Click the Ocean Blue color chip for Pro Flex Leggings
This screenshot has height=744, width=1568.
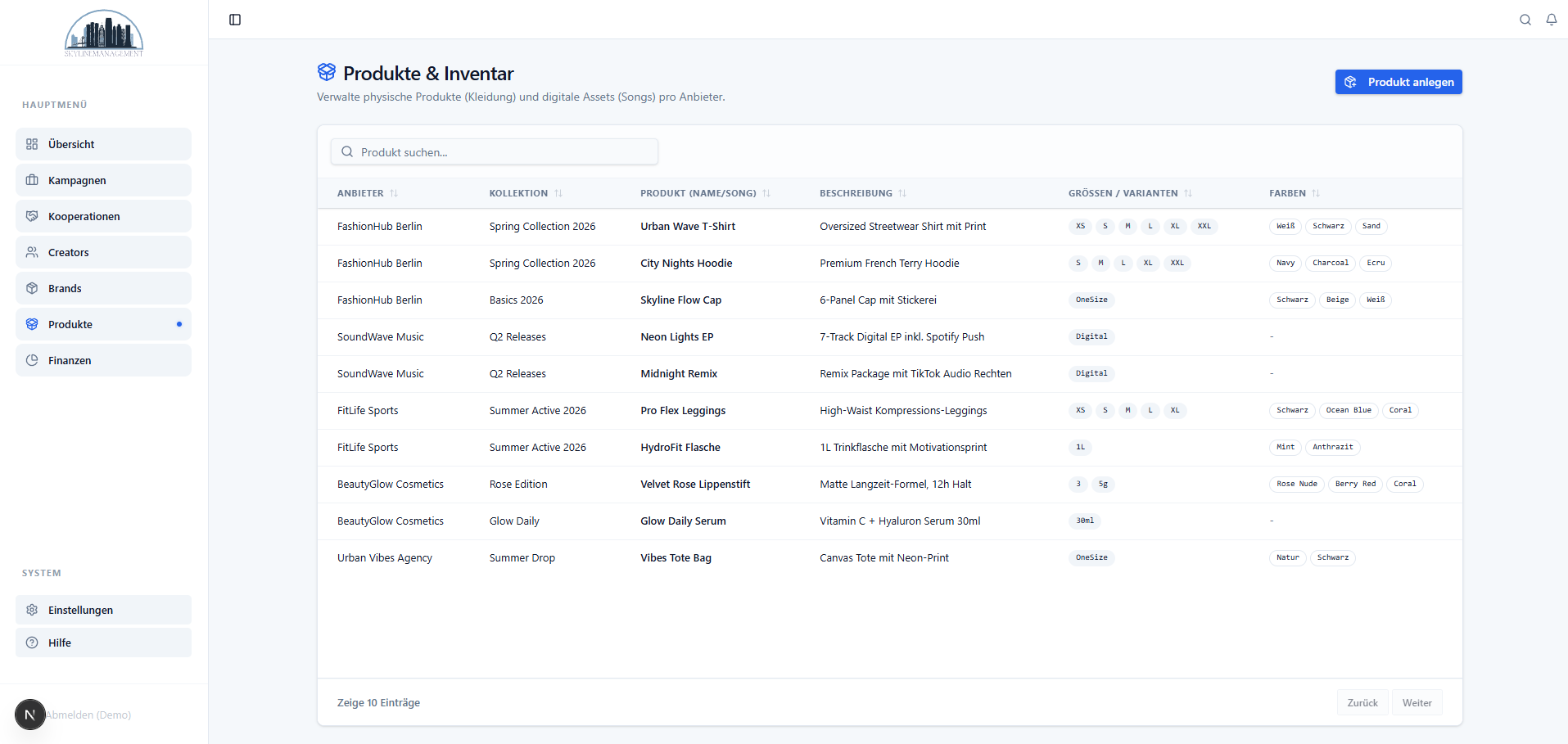pyautogui.click(x=1349, y=410)
